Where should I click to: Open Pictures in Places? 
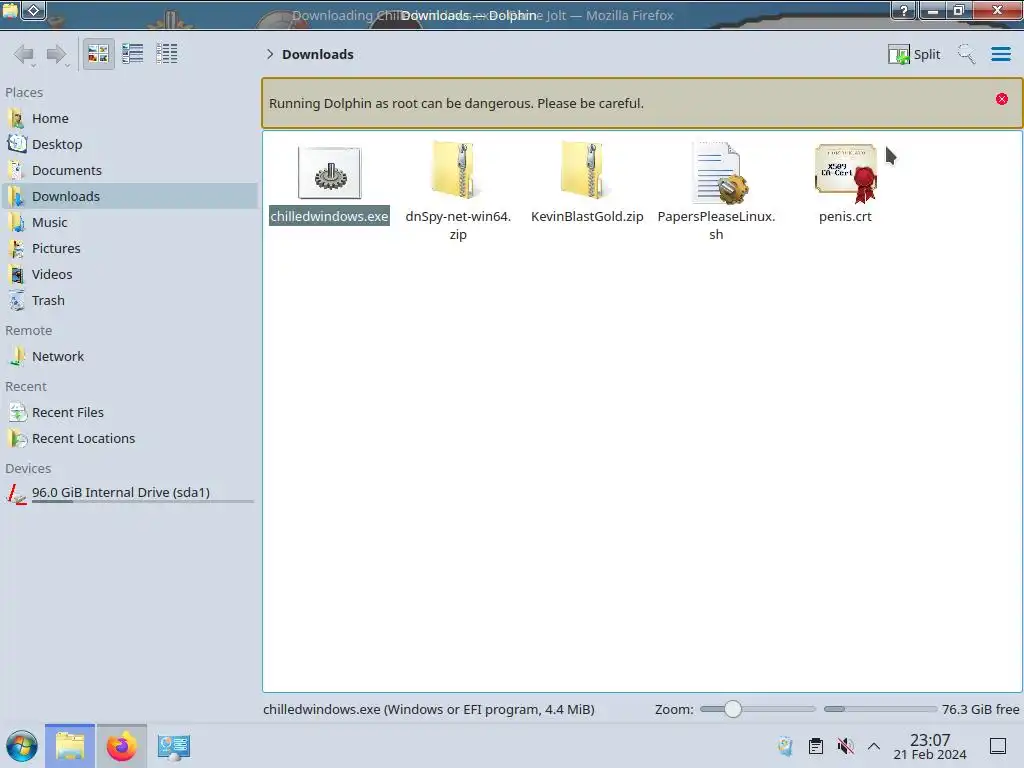pos(129,249)
